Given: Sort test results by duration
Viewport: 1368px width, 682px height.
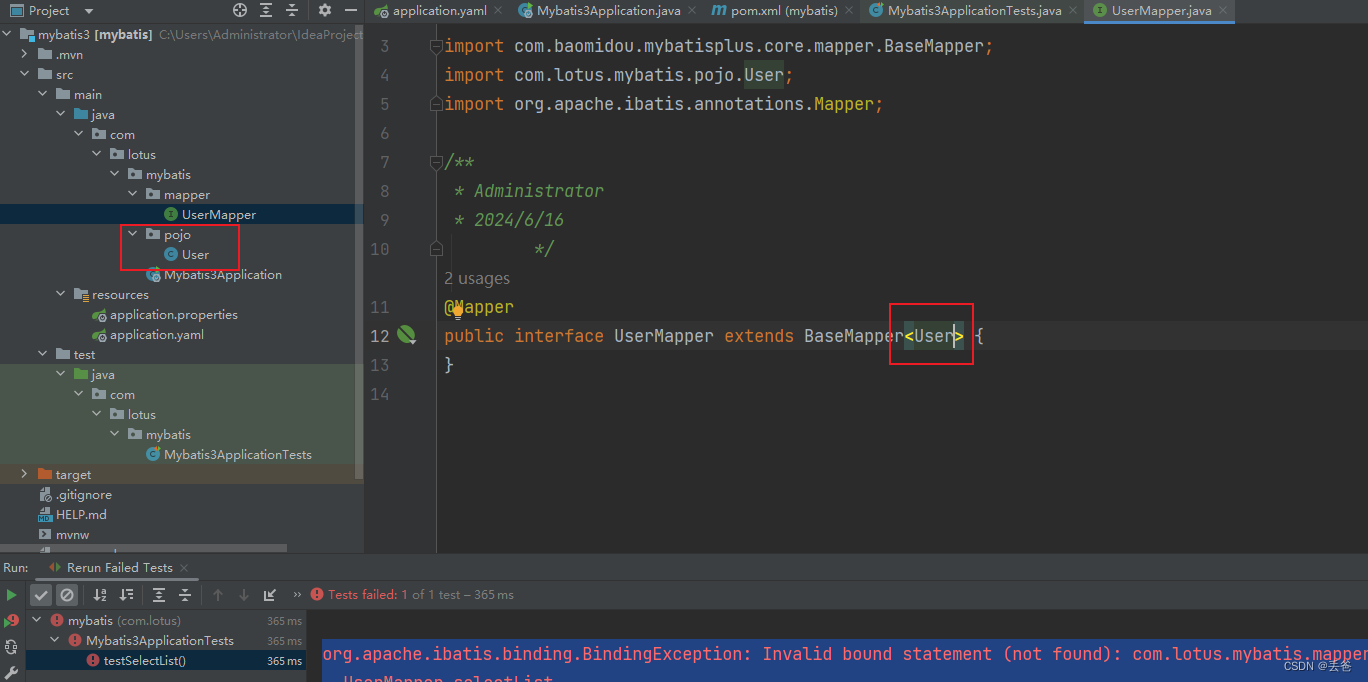Looking at the screenshot, I should [x=126, y=595].
